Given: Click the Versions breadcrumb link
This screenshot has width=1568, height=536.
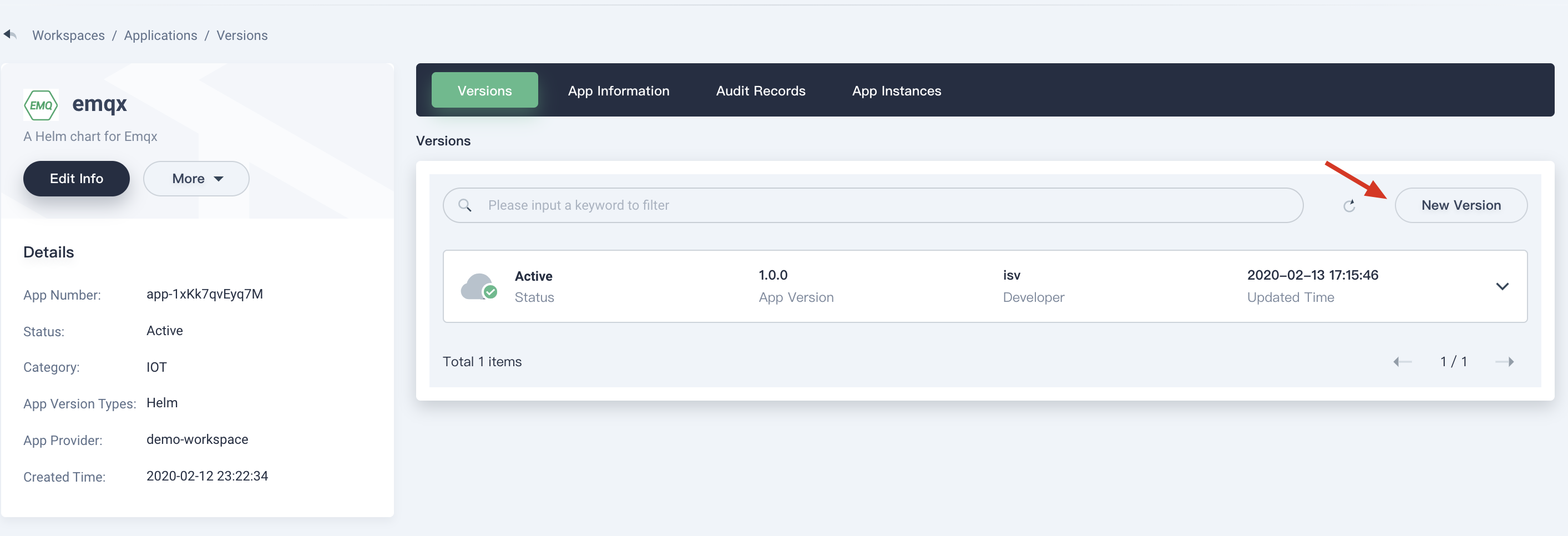Looking at the screenshot, I should point(242,36).
